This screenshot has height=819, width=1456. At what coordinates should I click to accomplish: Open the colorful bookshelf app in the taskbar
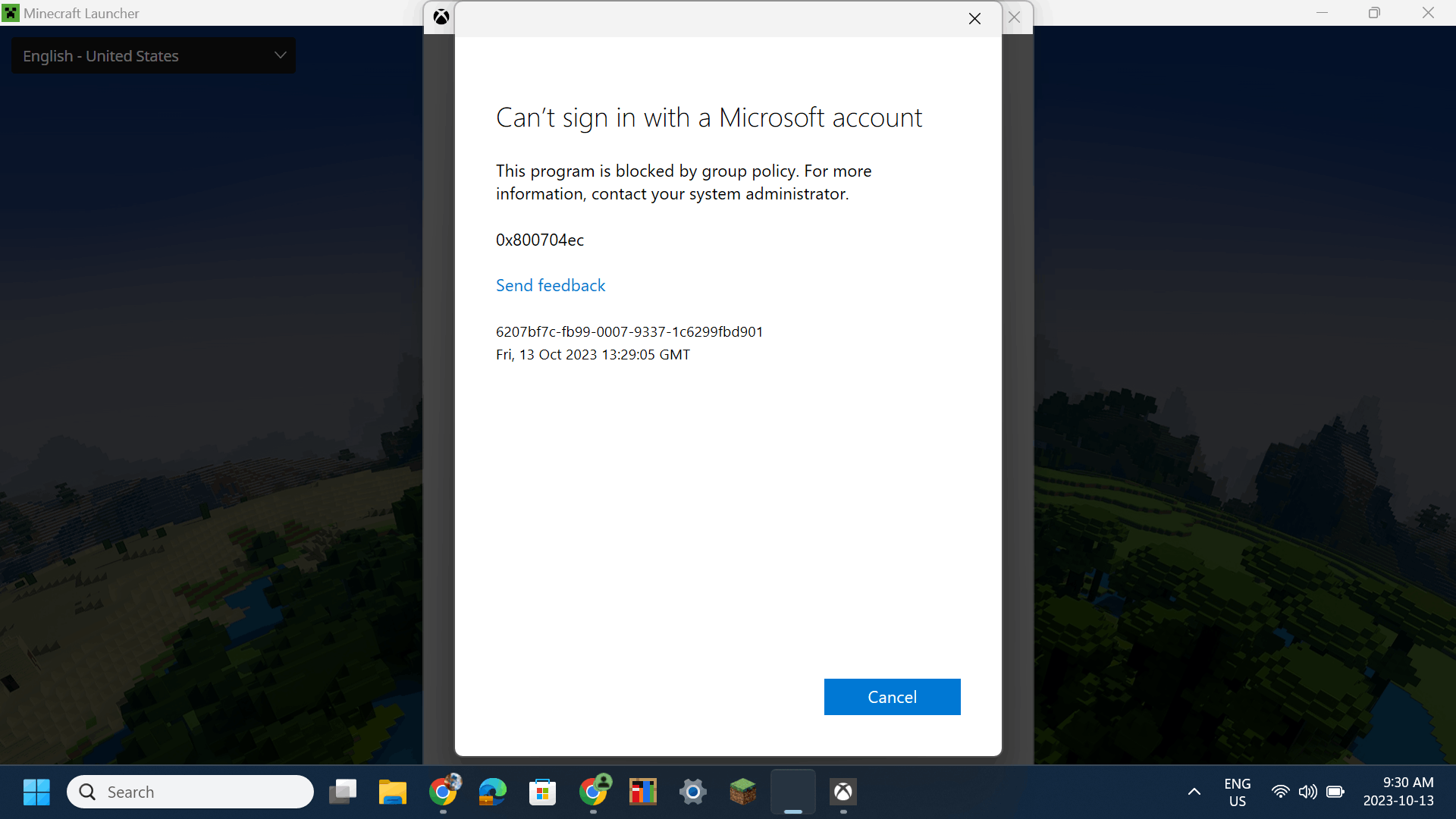pyautogui.click(x=643, y=792)
